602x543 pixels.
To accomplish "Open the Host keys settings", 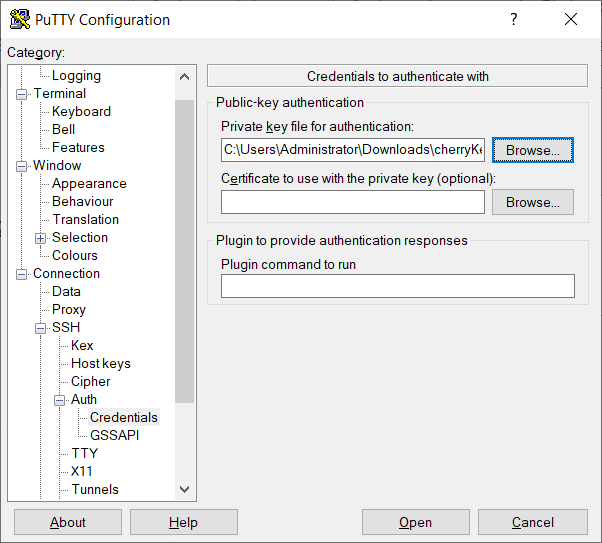I will coord(101,364).
